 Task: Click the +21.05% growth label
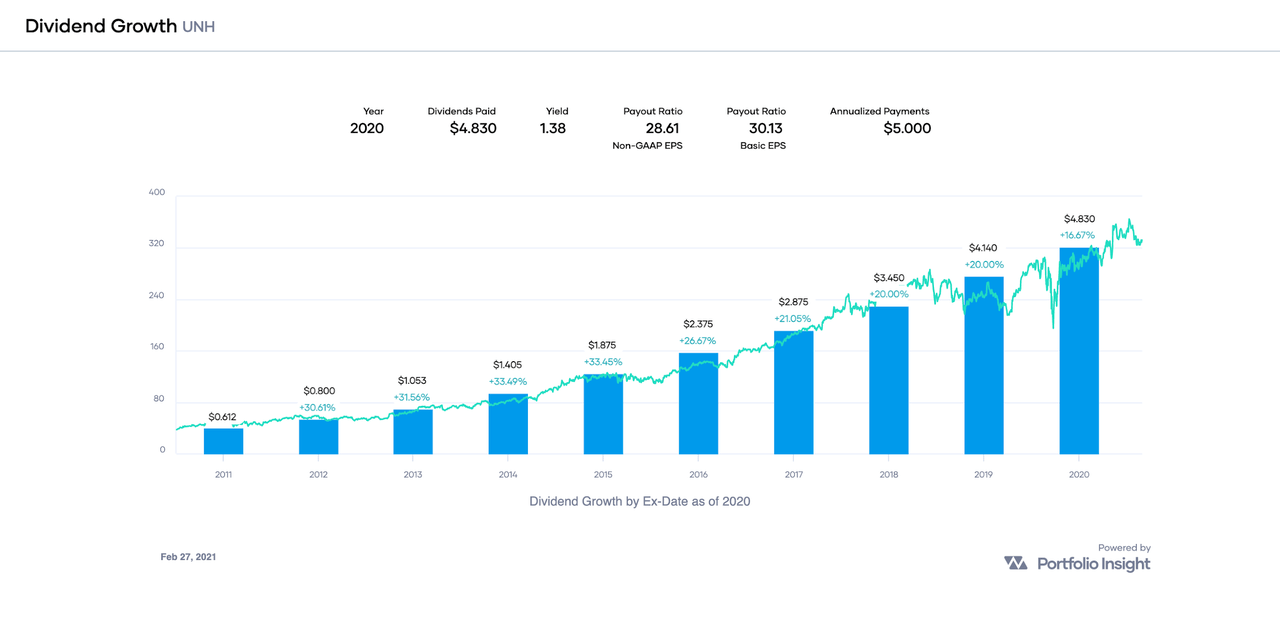[x=793, y=319]
